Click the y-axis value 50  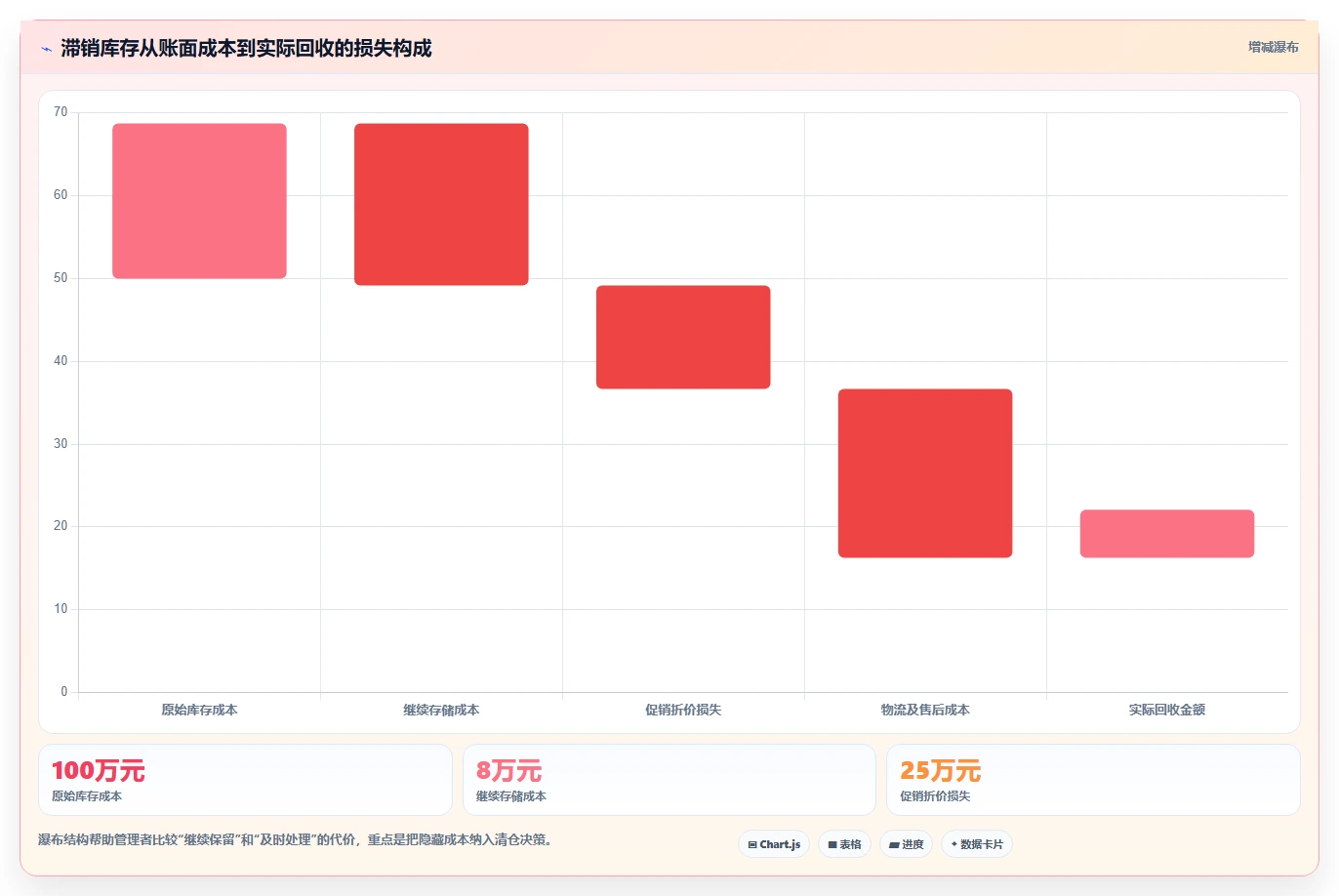(x=61, y=278)
